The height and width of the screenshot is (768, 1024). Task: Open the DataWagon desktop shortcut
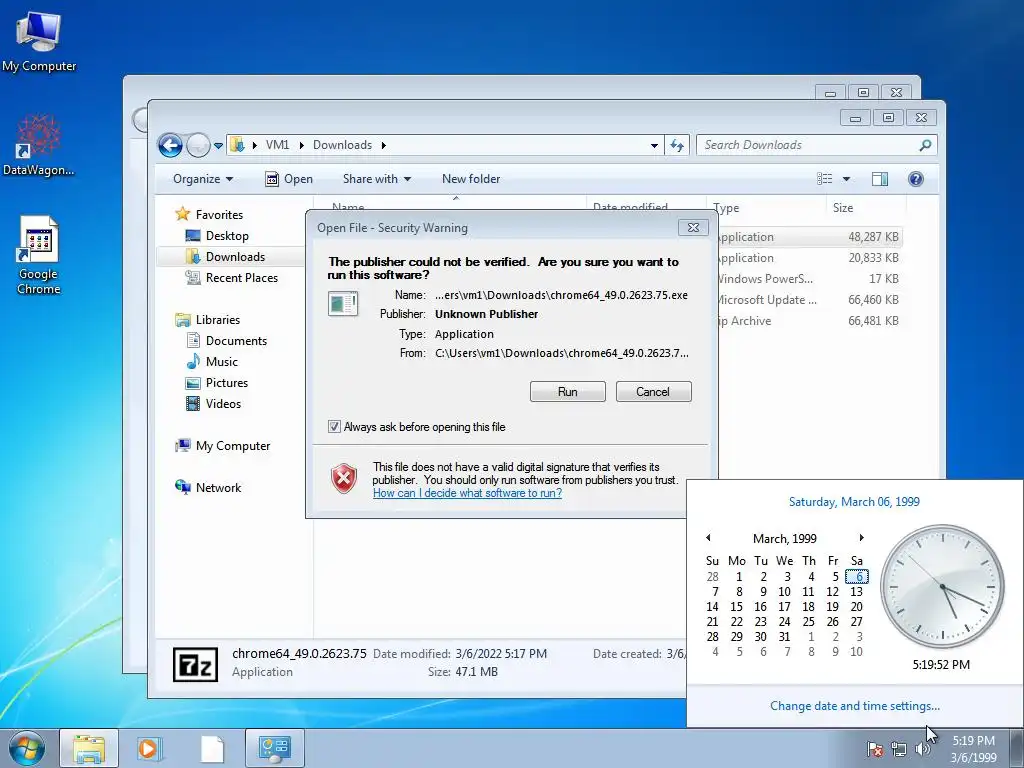tap(39, 145)
